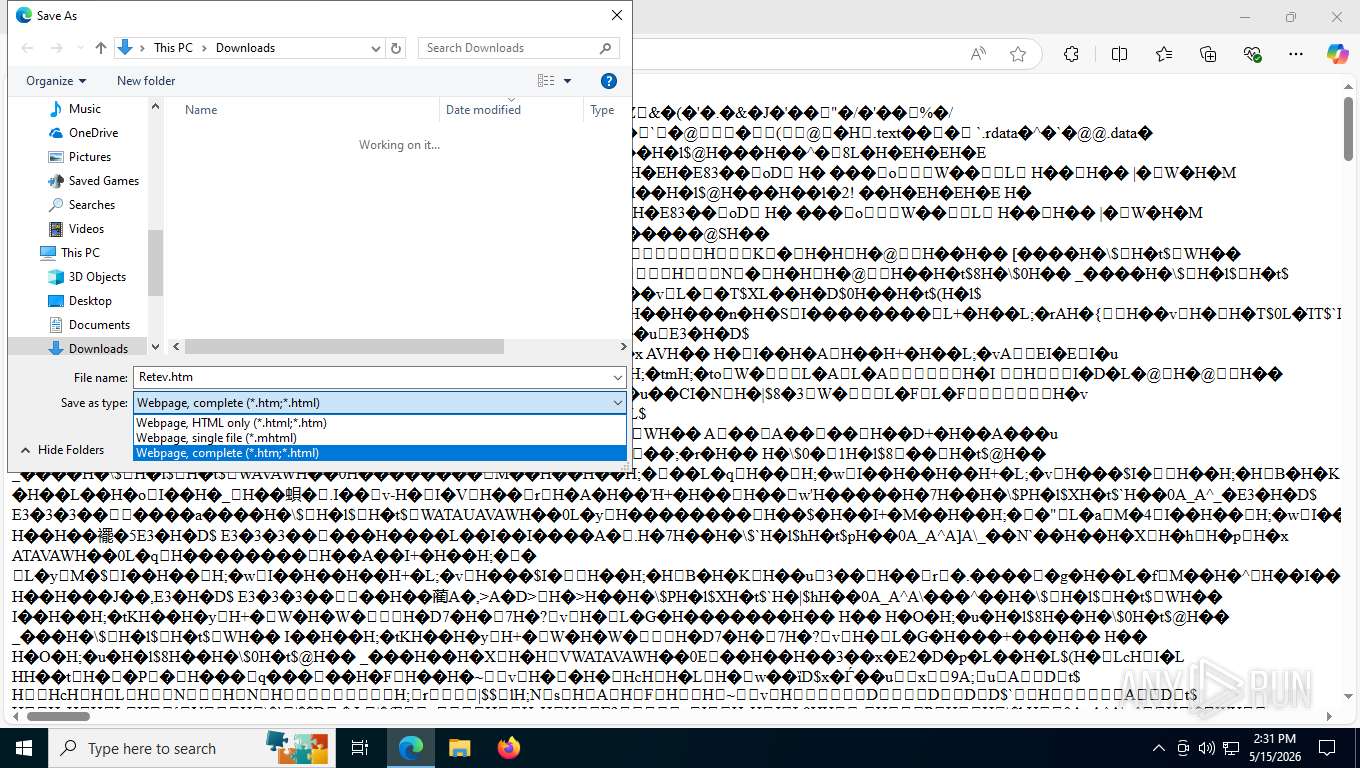Add page to favorites star icon
The height and width of the screenshot is (768, 1360).
pyautogui.click(x=1018, y=54)
